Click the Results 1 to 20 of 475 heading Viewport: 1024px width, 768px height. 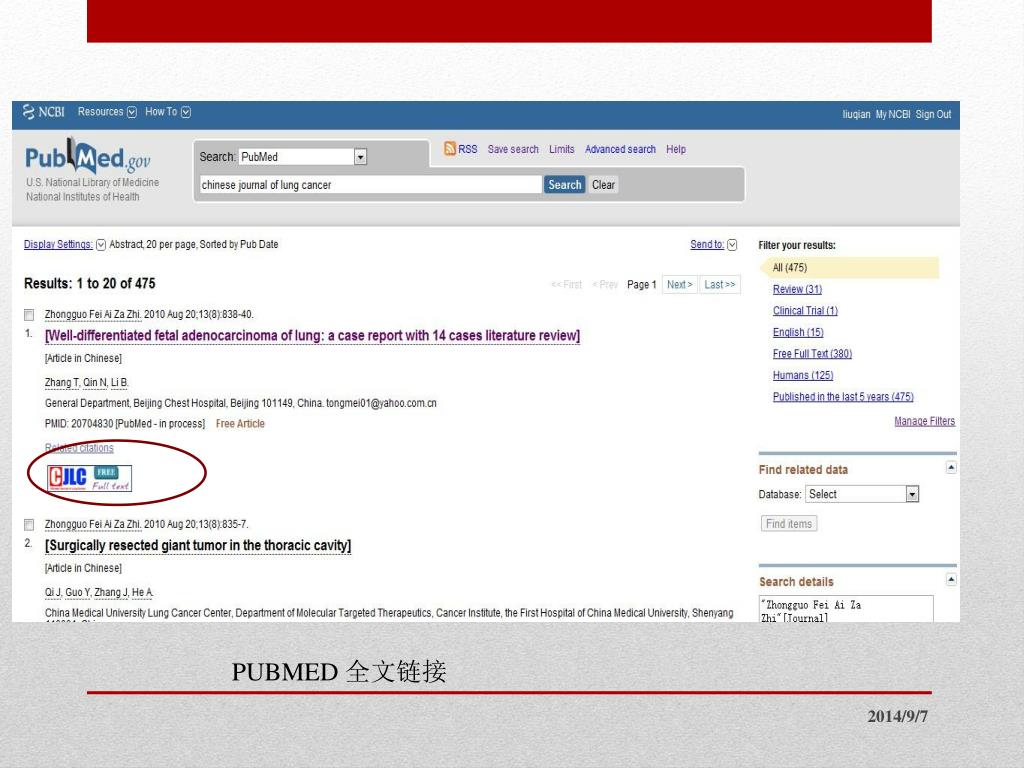(x=90, y=283)
